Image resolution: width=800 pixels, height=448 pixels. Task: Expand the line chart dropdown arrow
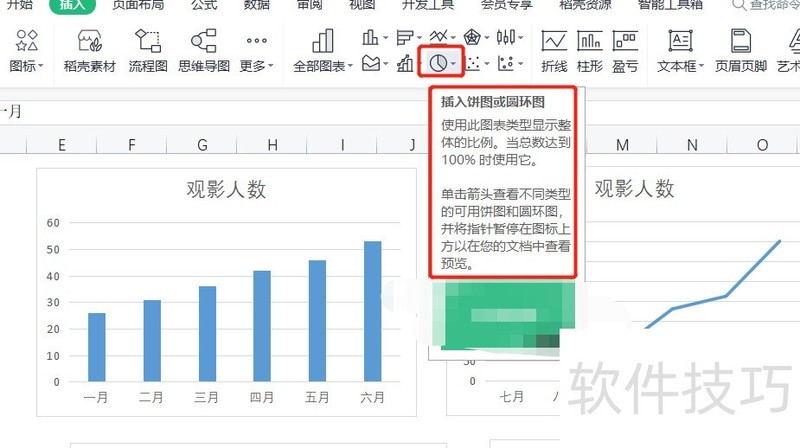pyautogui.click(x=453, y=38)
